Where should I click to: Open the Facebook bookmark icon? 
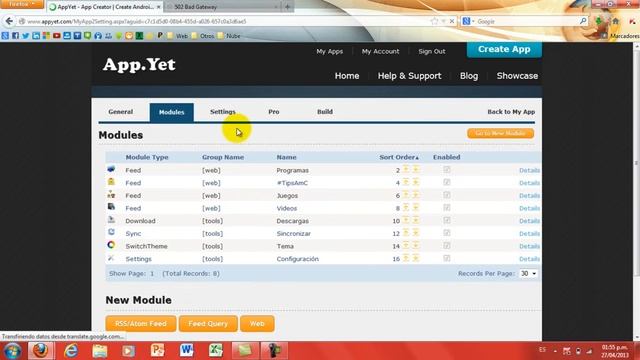[x=16, y=36]
